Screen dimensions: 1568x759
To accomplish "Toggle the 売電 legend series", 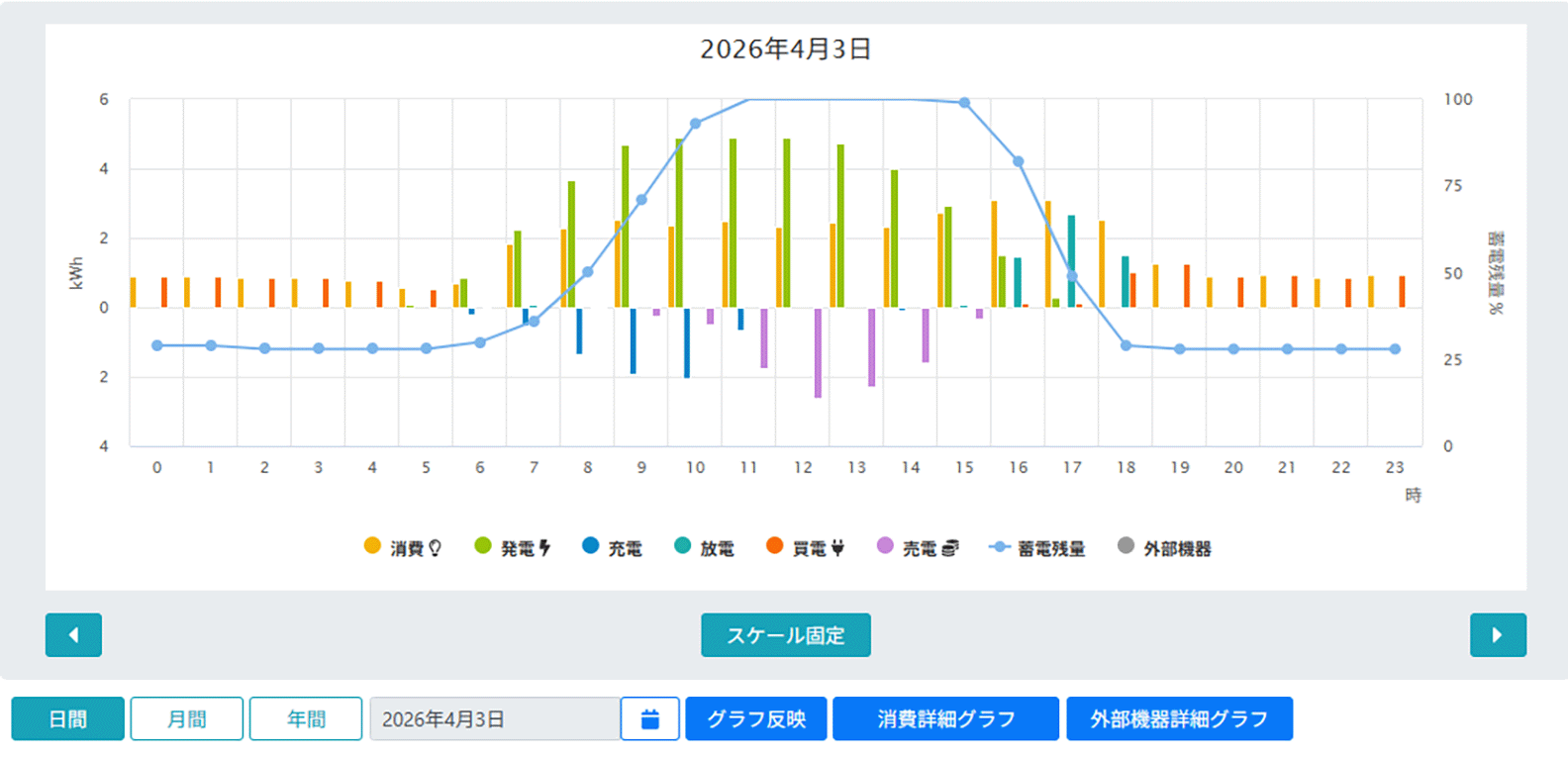I will point(918,547).
